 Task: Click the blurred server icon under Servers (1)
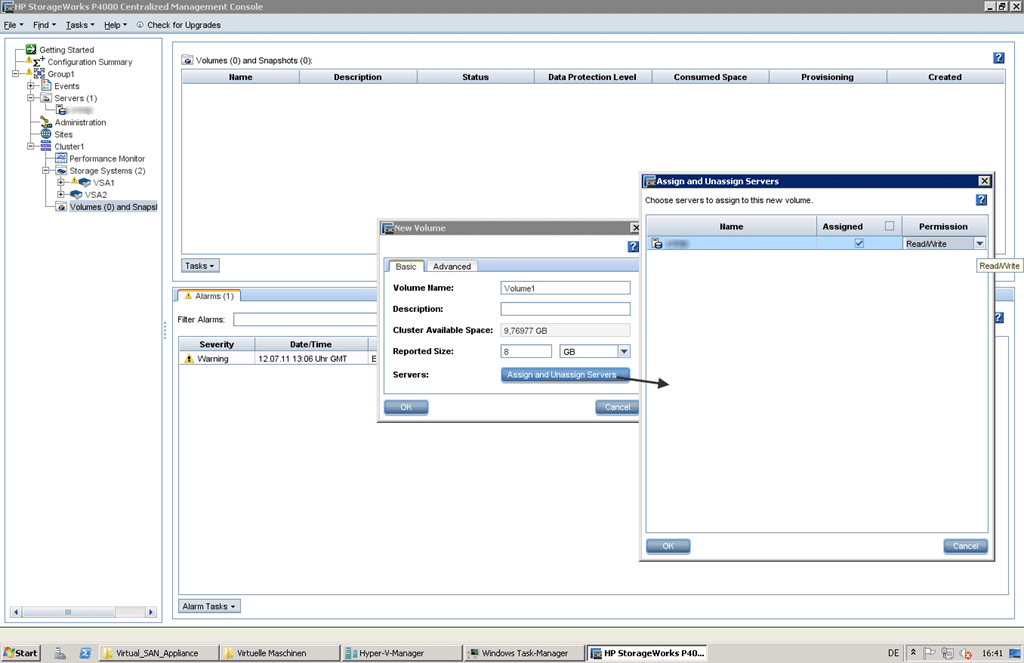pos(61,110)
